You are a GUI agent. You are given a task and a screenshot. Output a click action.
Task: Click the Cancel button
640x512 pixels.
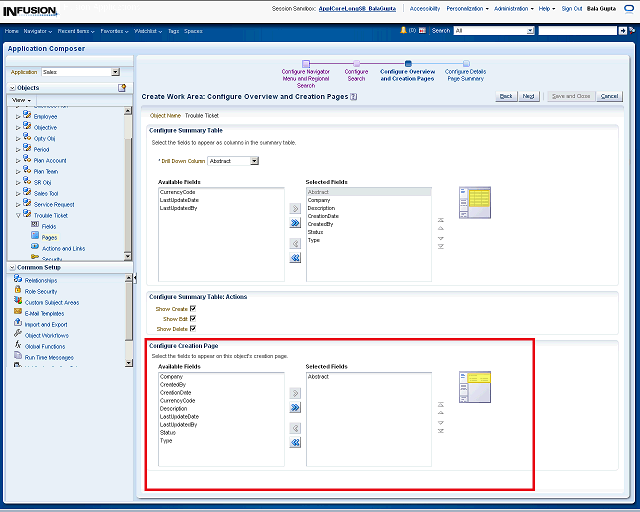tap(609, 96)
